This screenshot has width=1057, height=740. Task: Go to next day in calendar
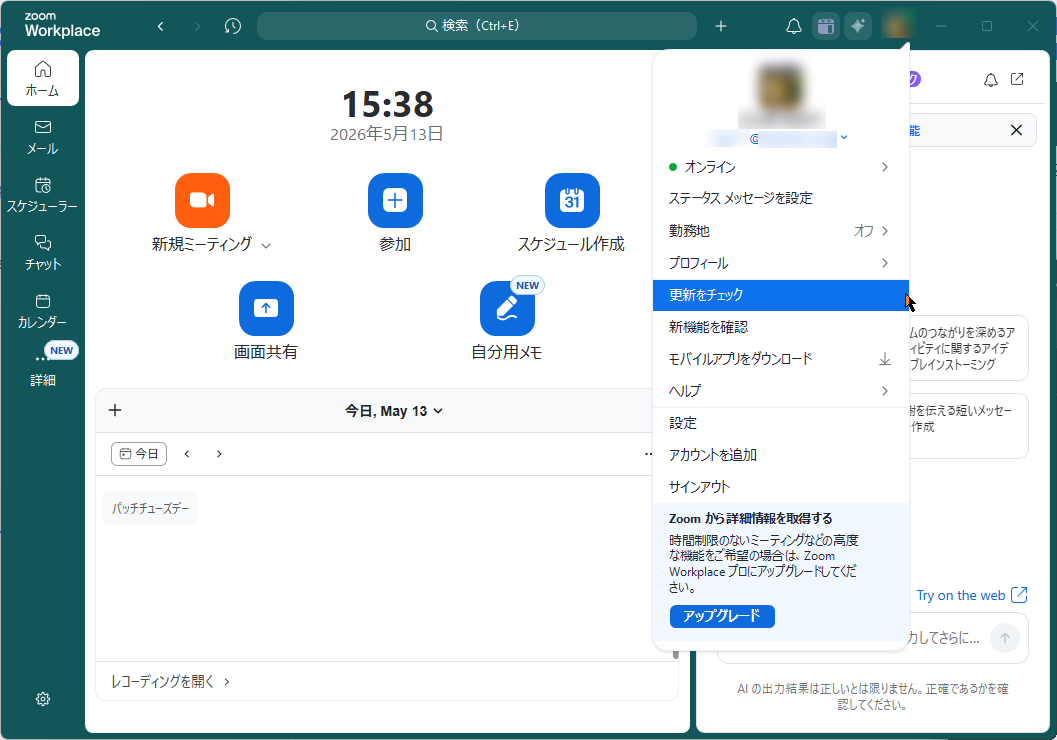pyautogui.click(x=219, y=454)
